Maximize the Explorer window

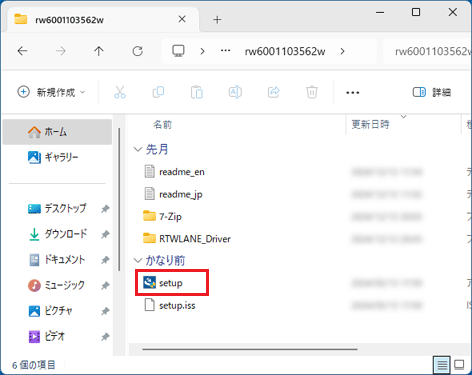[416, 12]
